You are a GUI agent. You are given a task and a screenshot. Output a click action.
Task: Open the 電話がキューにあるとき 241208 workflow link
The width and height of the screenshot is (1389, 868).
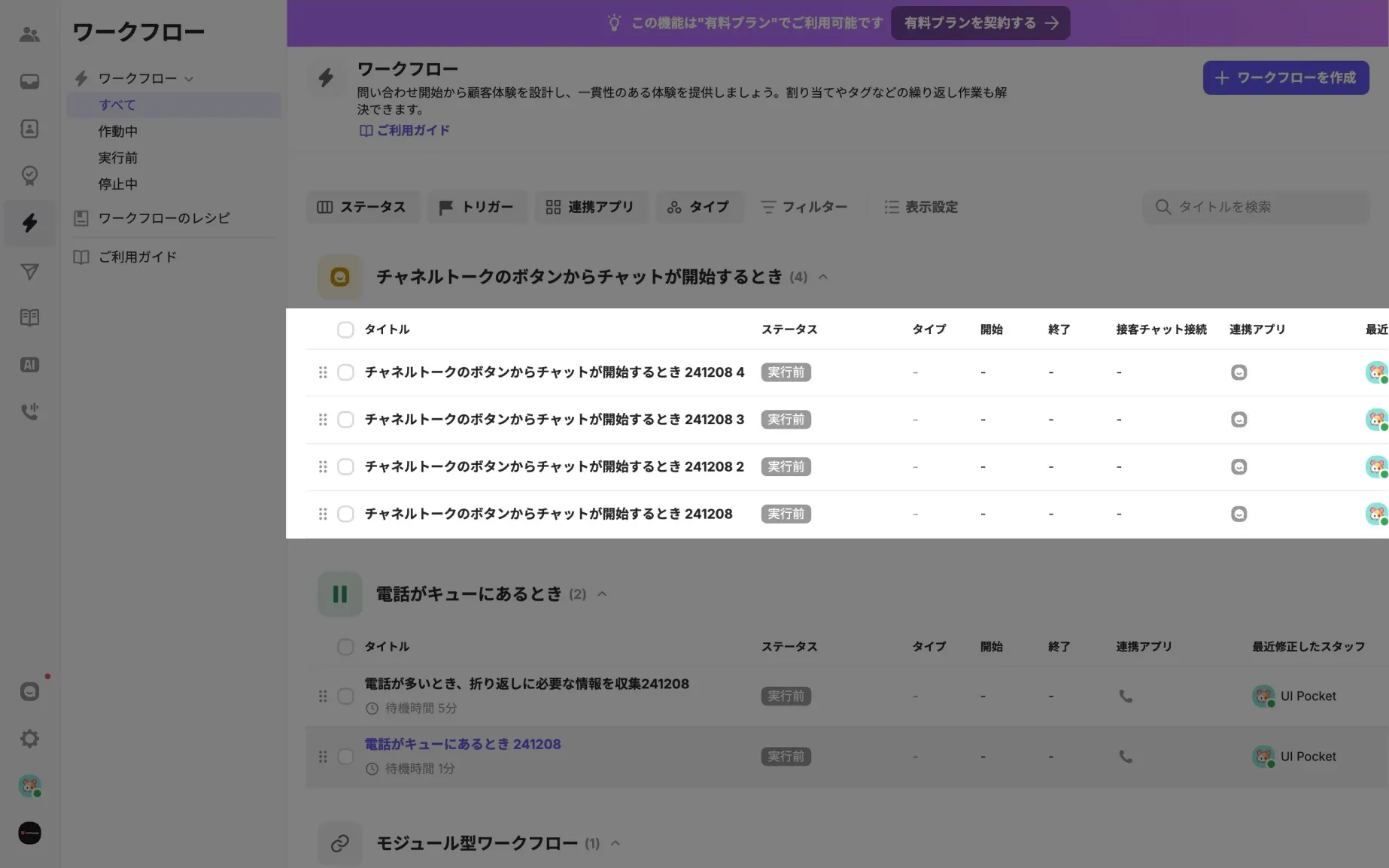point(462,744)
